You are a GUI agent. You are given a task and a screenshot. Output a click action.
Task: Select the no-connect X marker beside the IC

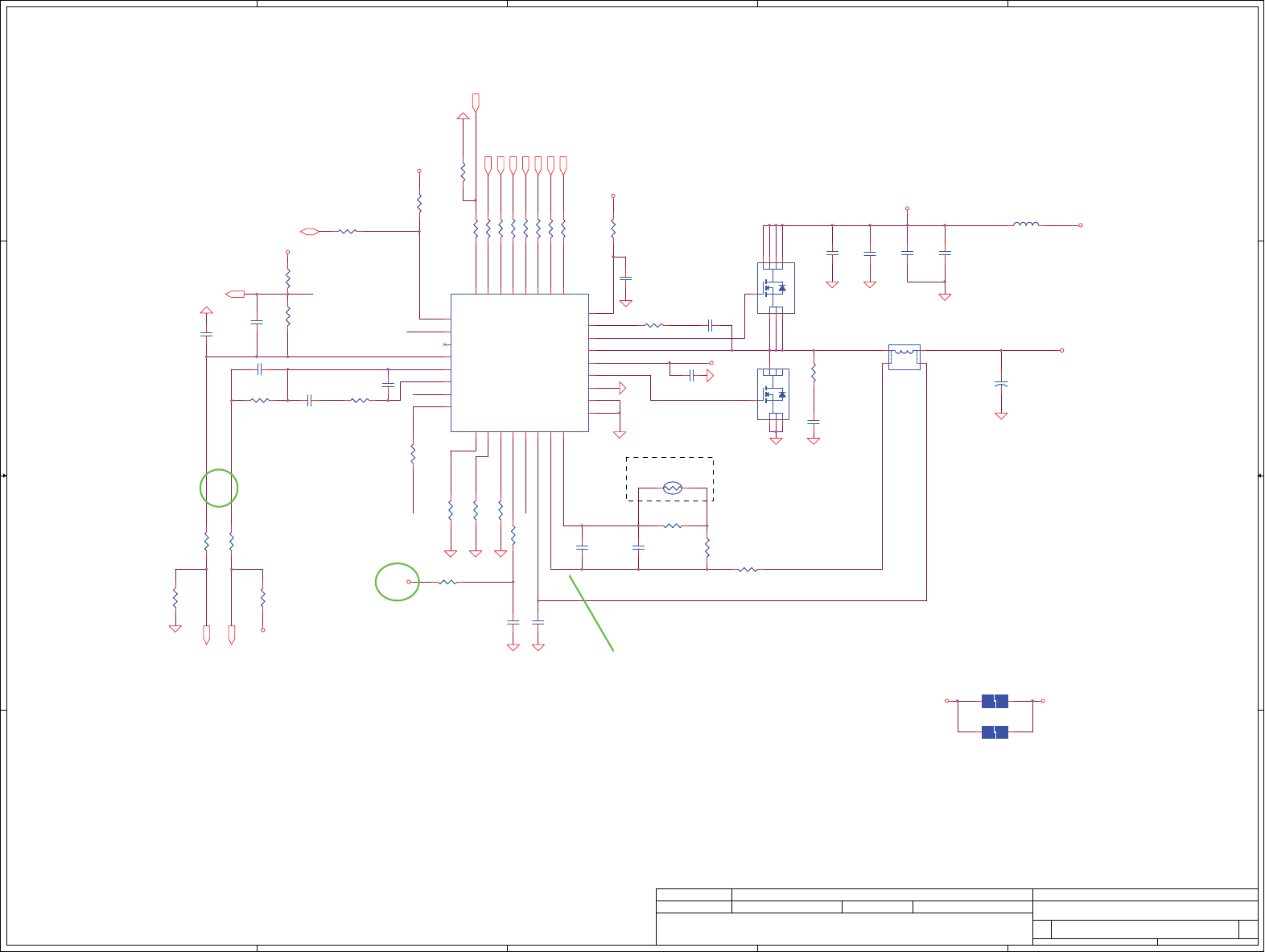pos(446,344)
